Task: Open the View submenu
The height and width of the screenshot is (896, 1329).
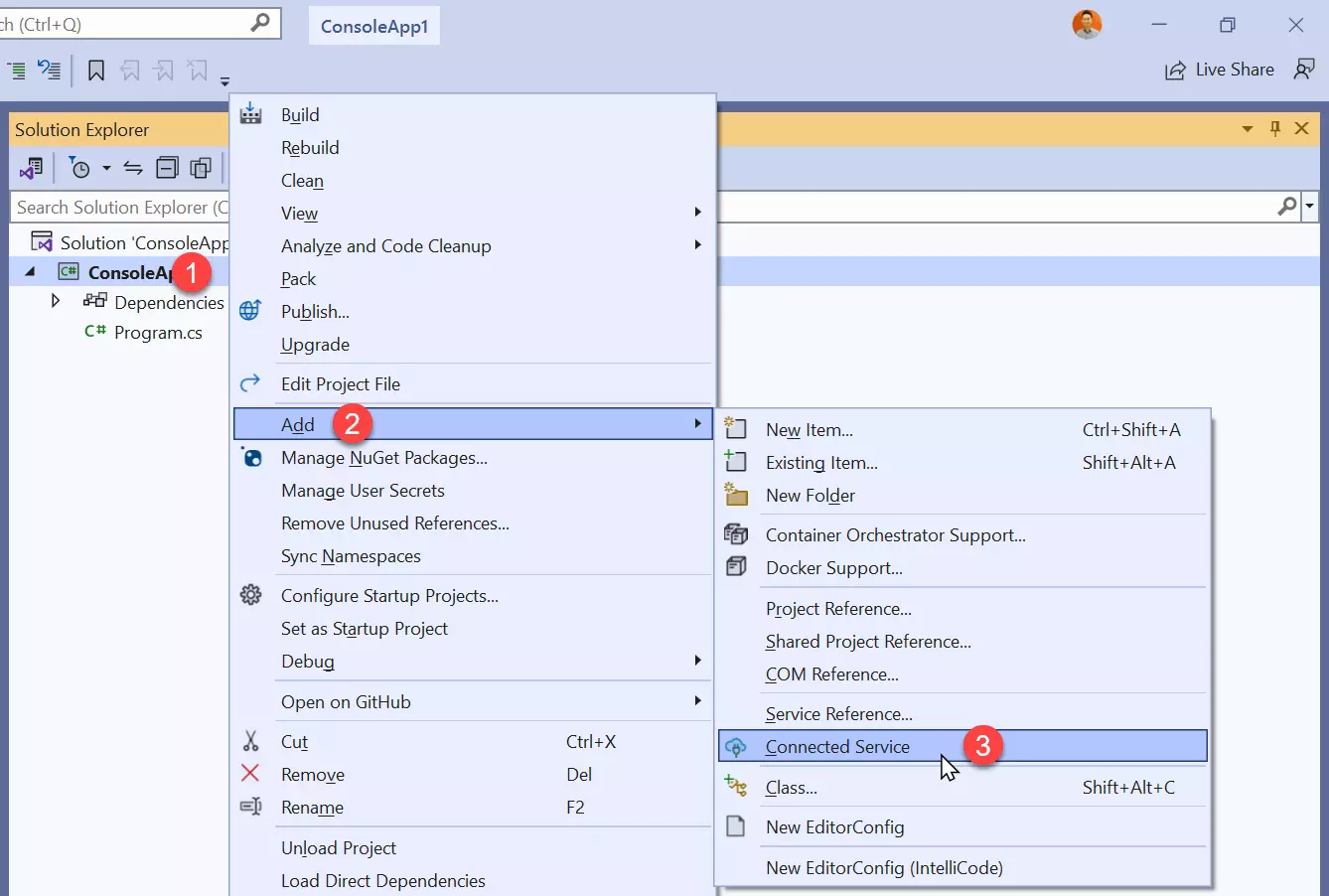Action: point(473,213)
